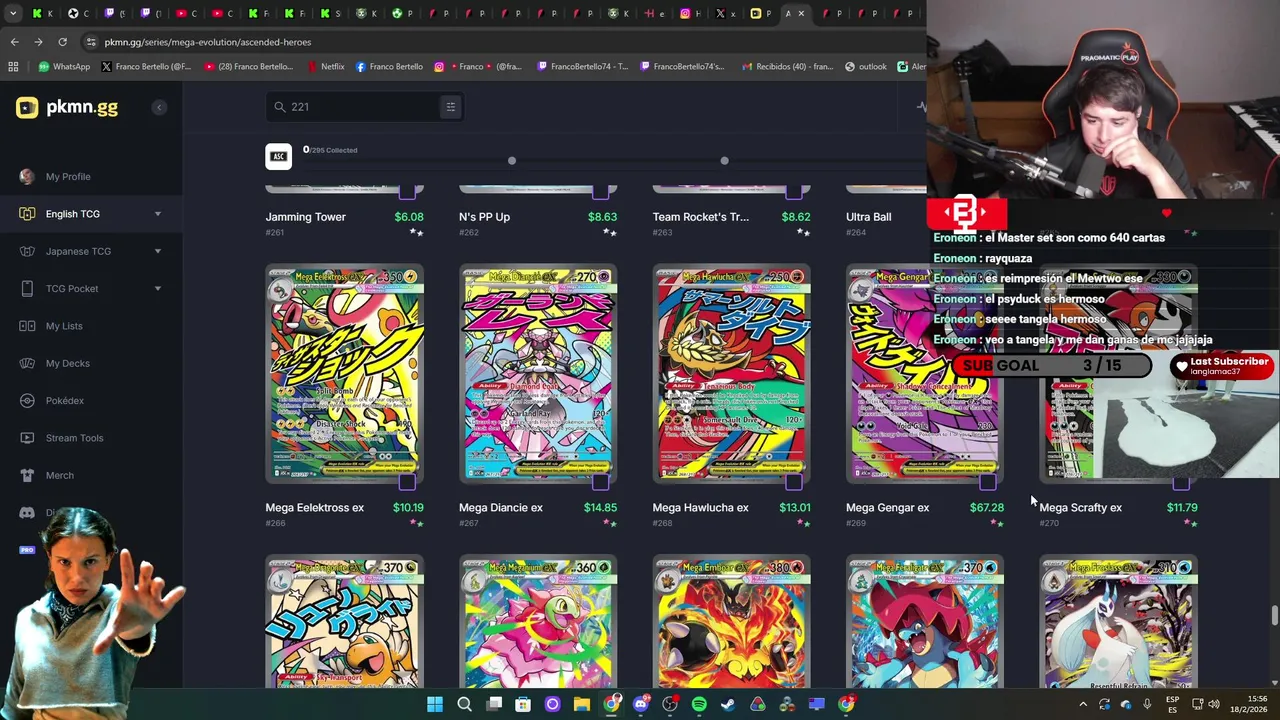Mark Mega Hawlucha ex as collected
The image size is (1280, 720).
point(794,483)
